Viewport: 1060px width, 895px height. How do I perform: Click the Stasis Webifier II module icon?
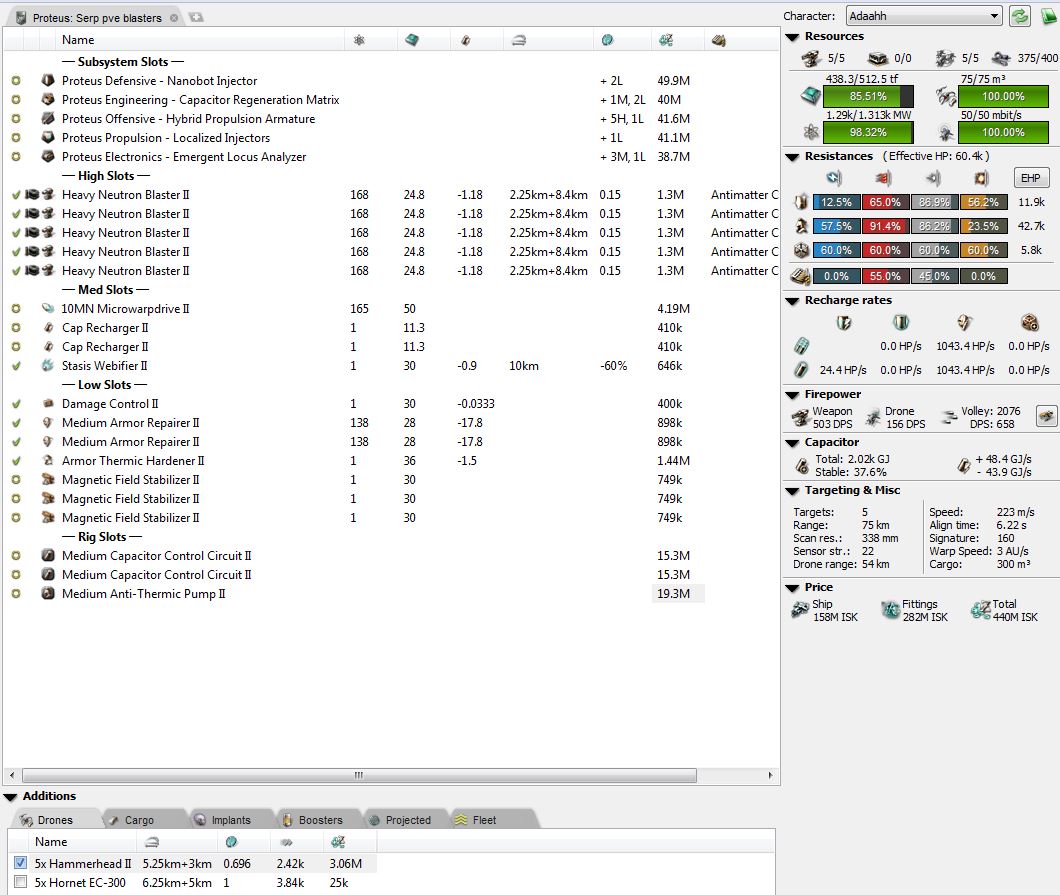(x=48, y=366)
